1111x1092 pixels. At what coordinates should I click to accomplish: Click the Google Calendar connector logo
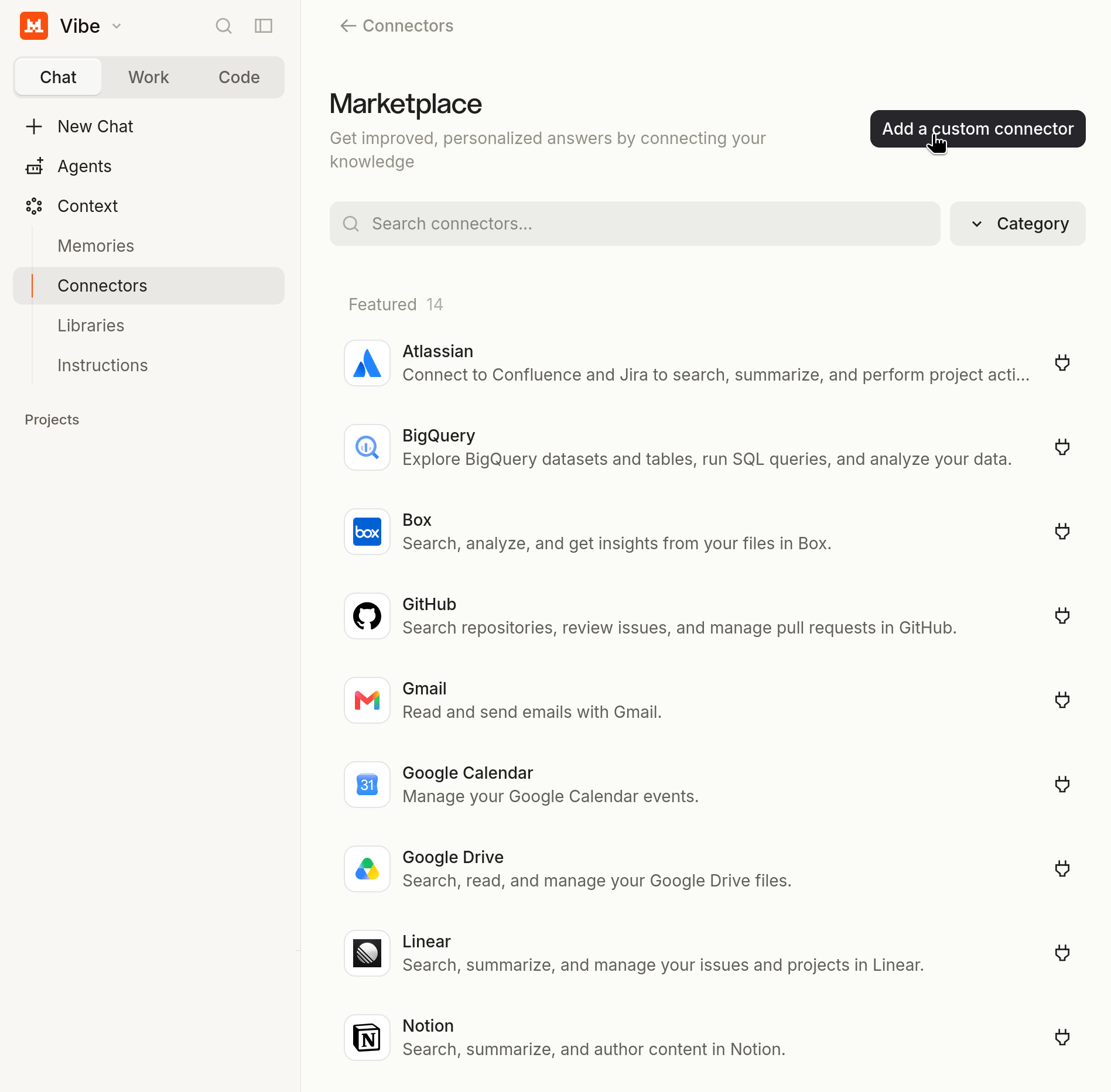tap(367, 785)
